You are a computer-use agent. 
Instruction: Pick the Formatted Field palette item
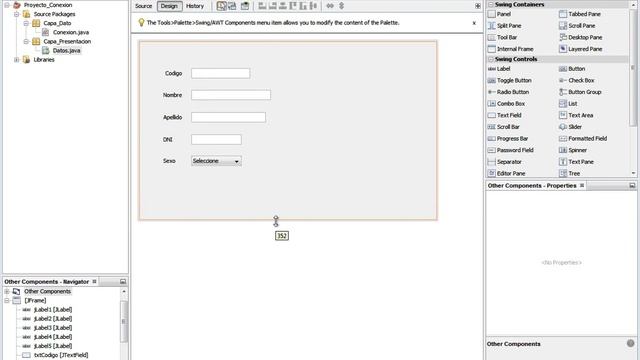583,138
